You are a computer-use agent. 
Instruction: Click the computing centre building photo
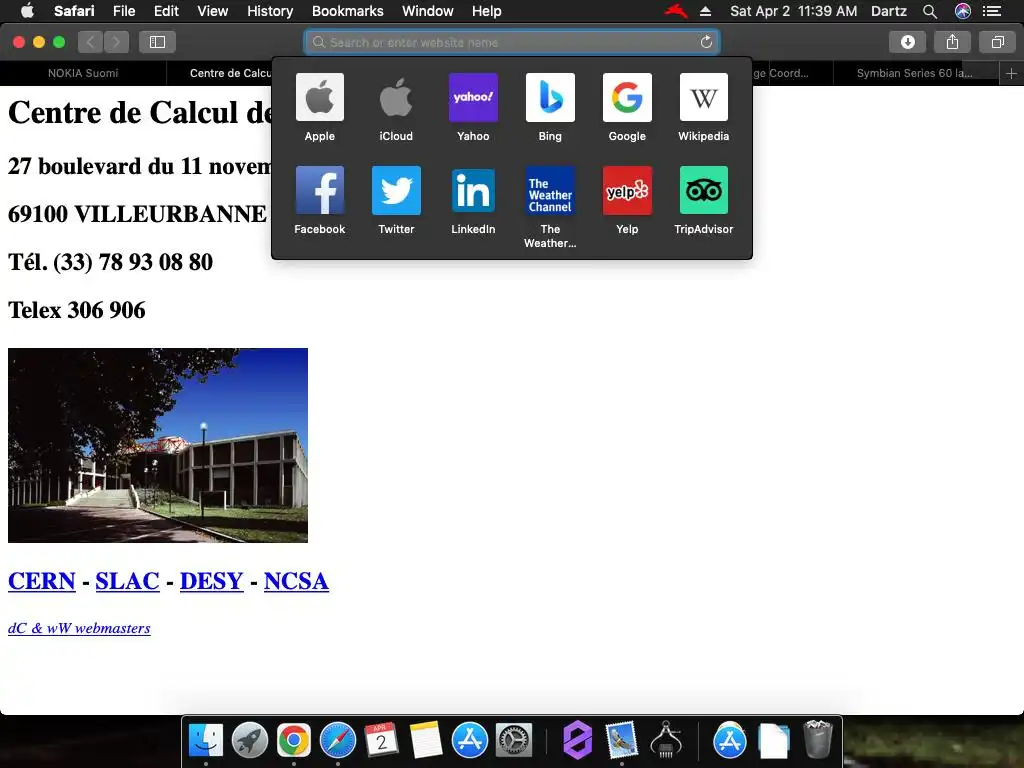tap(158, 445)
